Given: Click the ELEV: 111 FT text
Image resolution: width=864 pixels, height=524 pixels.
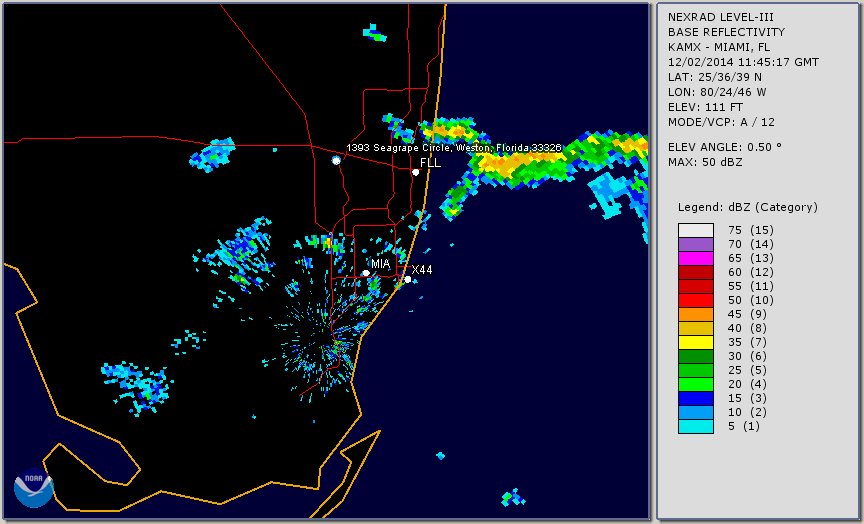Looking at the screenshot, I should (705, 107).
